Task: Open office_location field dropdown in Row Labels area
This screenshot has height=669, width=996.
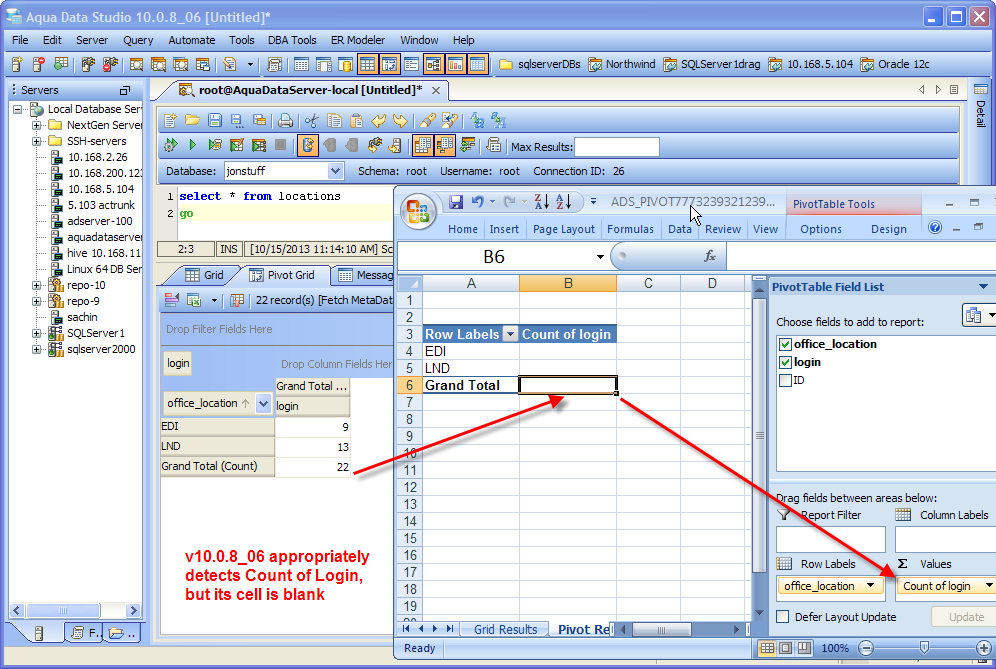Action: (870, 586)
